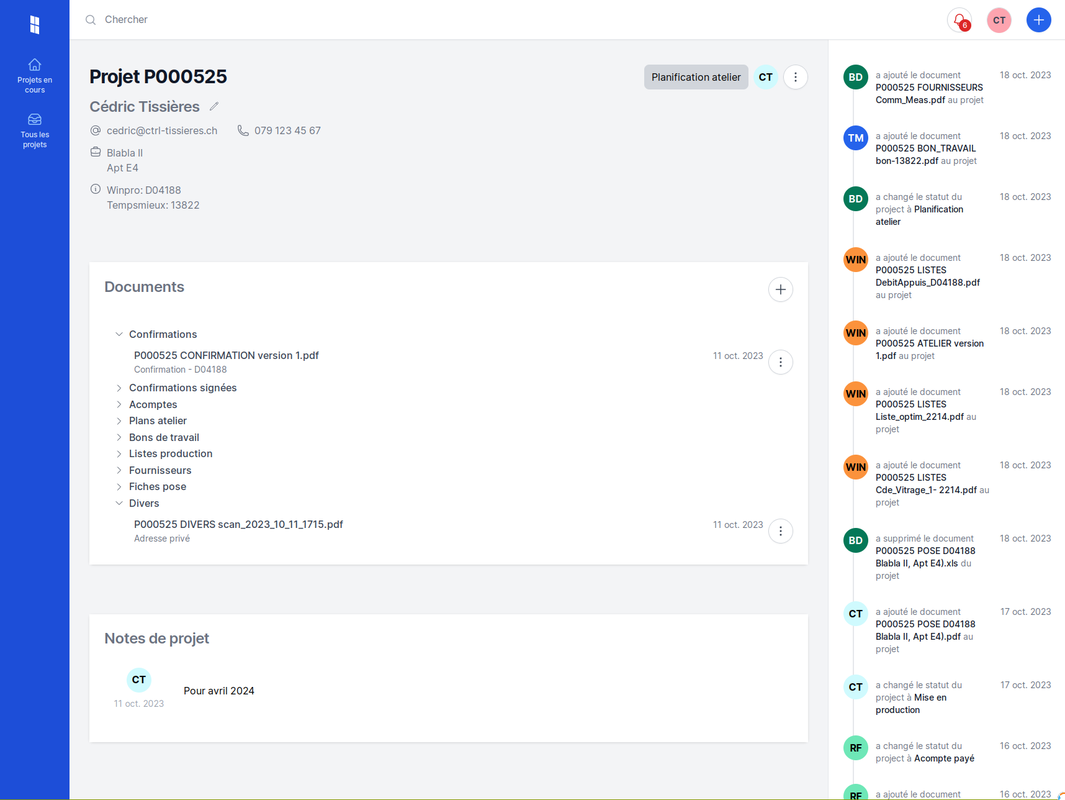The height and width of the screenshot is (800, 1065).
Task: Click the Chercher search field
Action: pos(300,20)
